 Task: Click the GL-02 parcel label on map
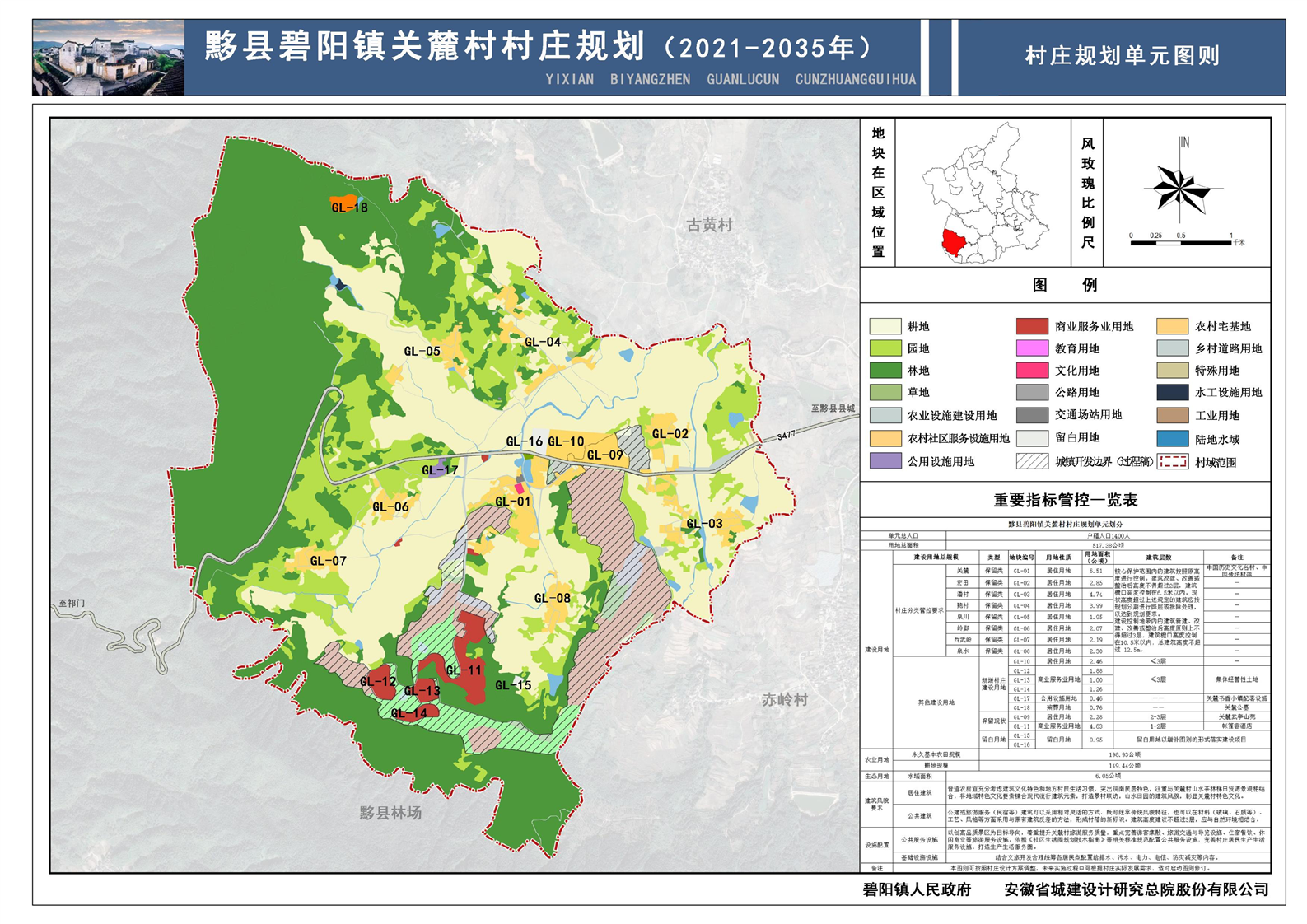(670, 434)
